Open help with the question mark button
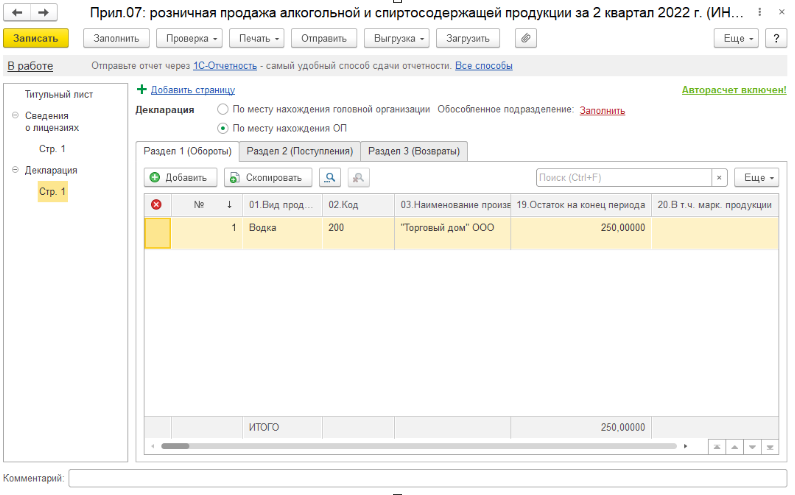 tap(775, 38)
